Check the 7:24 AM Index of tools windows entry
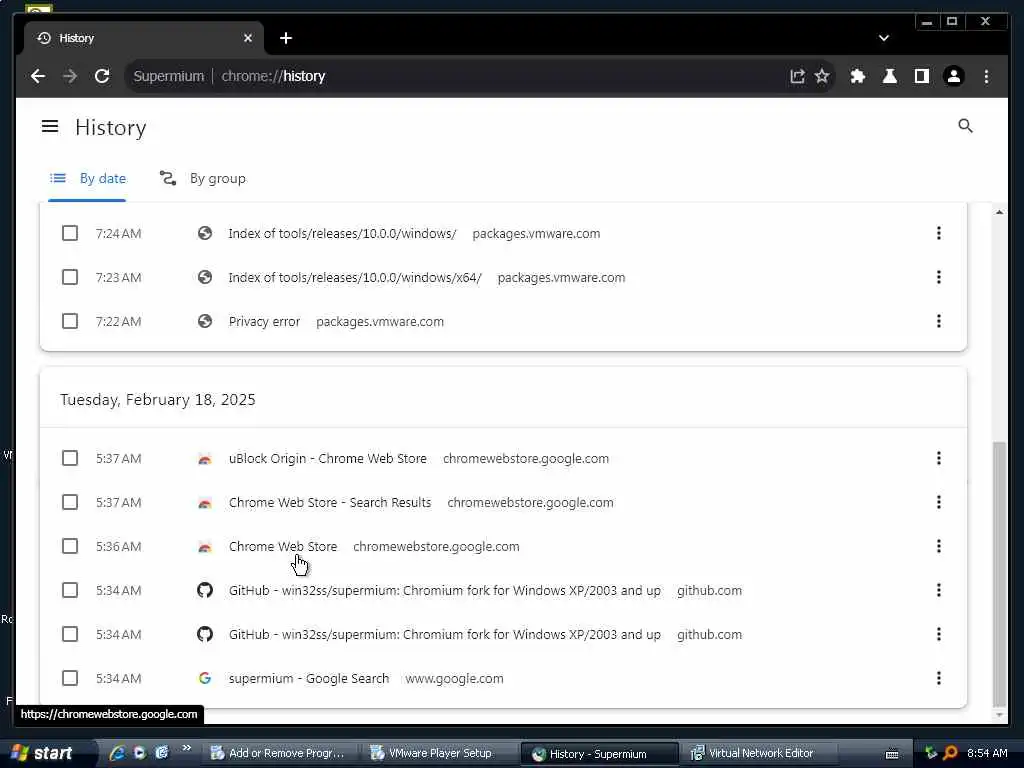This screenshot has height=768, width=1024. tap(70, 233)
